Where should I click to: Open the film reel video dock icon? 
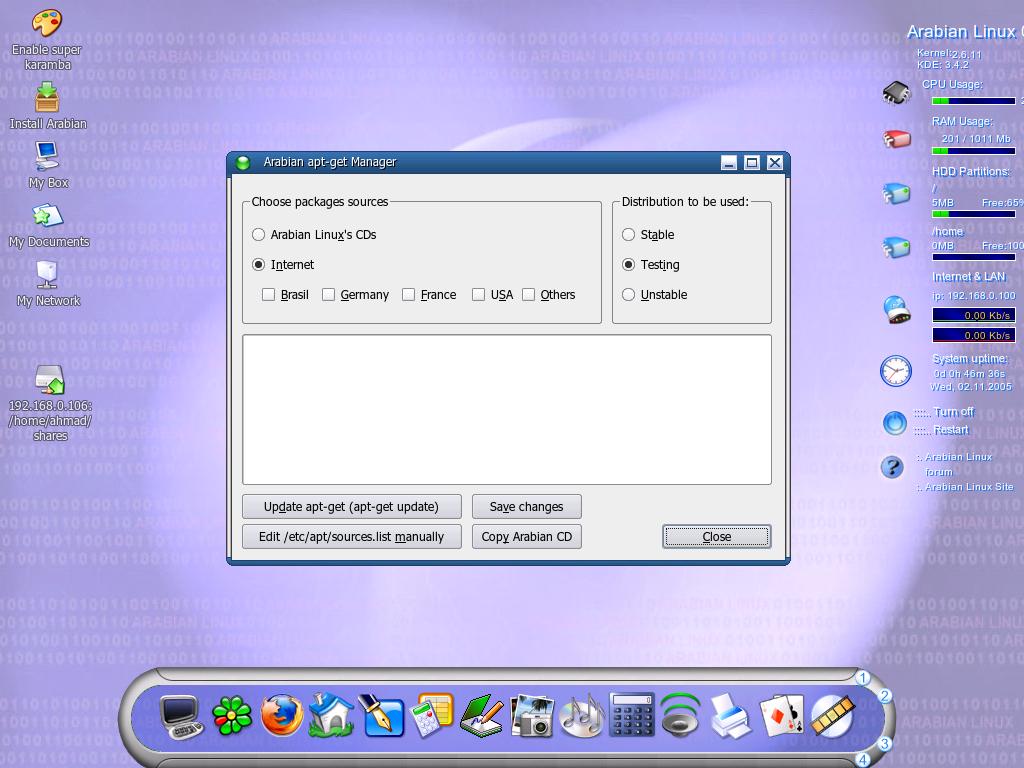click(x=832, y=716)
